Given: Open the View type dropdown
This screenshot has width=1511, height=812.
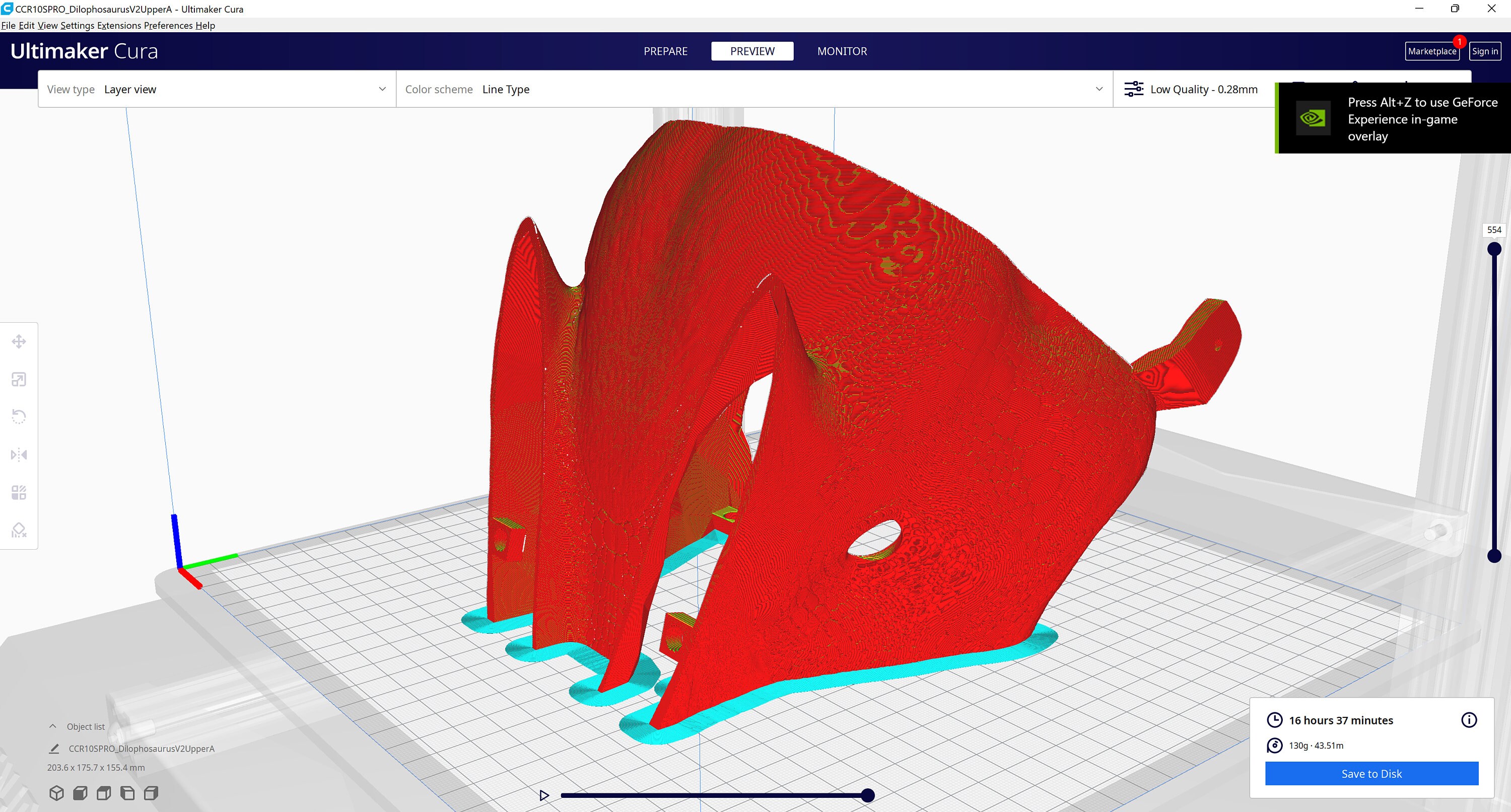Looking at the screenshot, I should [x=217, y=89].
